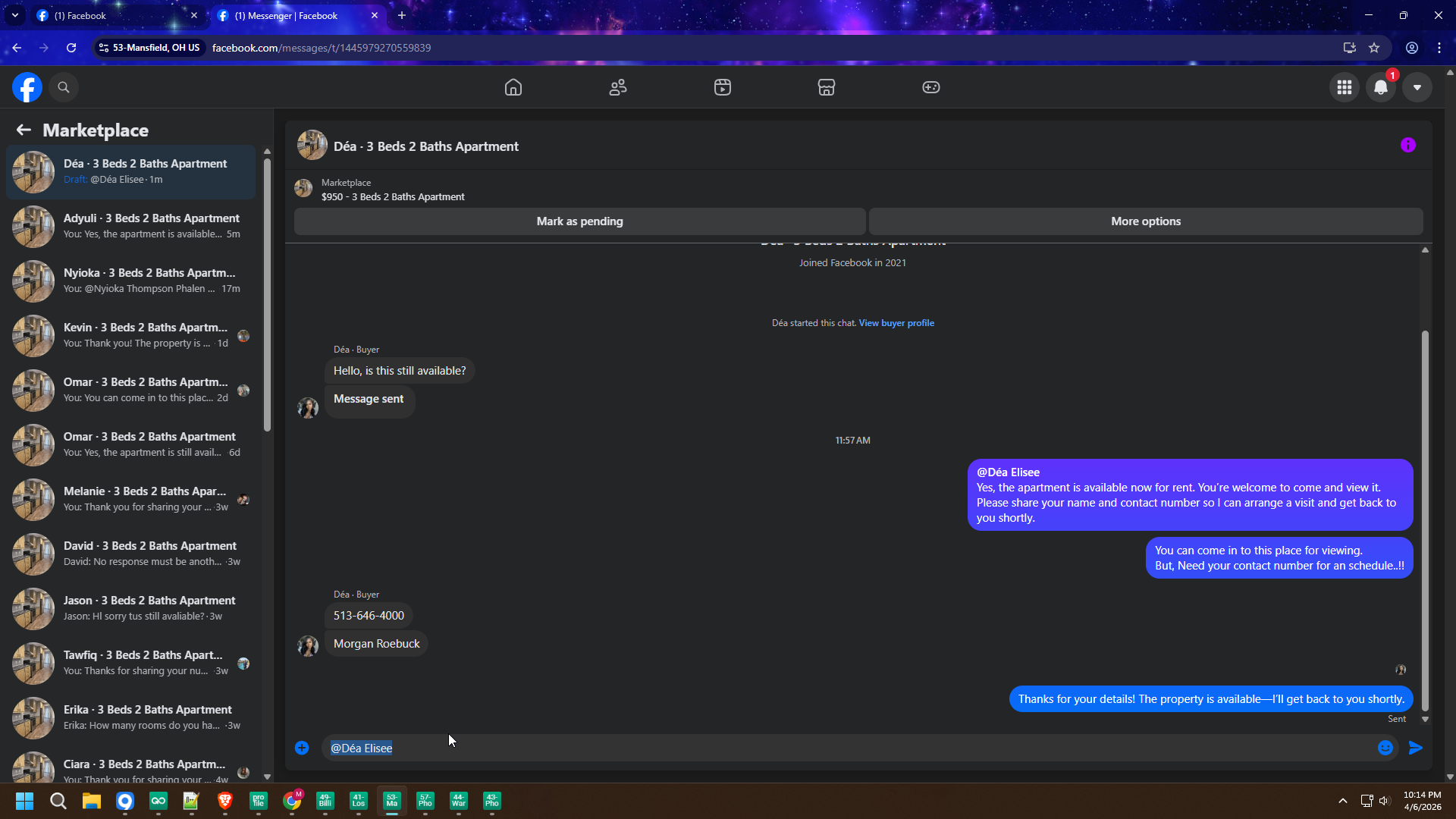Open the Jason conversation
The image size is (1456, 819).
coord(131,609)
